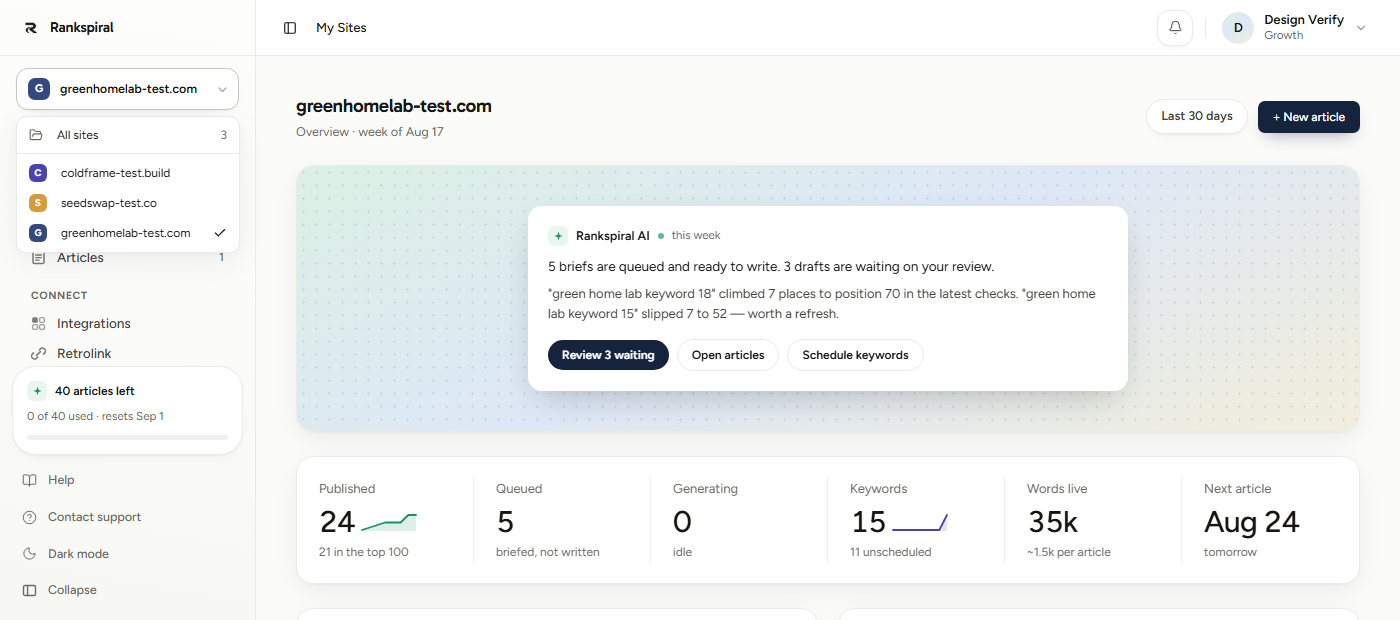Click the Dark mode moon icon

coord(30,554)
